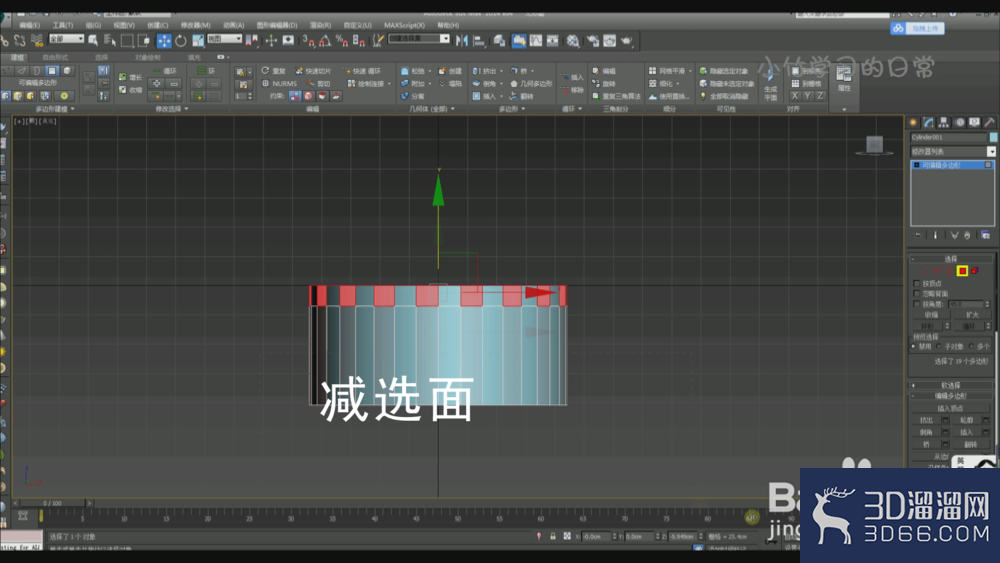Viewport: 1000px width, 563px height.
Task: Open the 全部 selection filter dropdown
Action: (x=66, y=39)
